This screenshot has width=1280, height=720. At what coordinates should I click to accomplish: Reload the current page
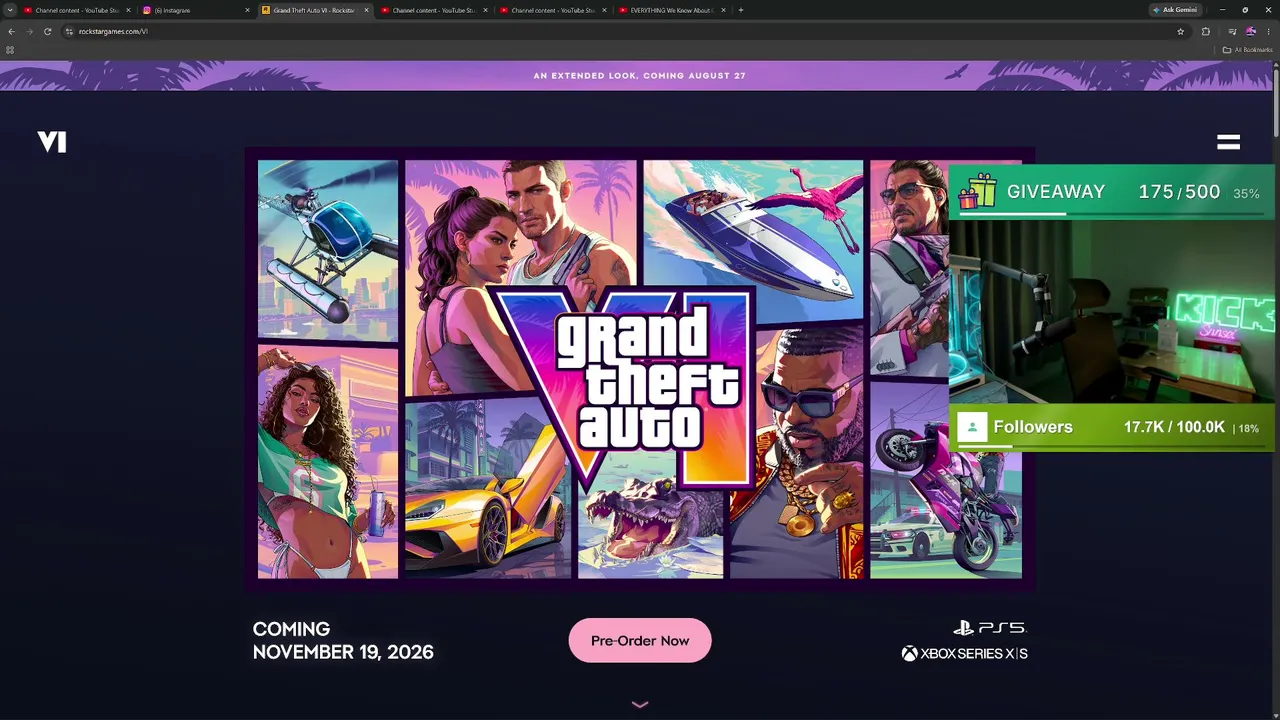point(47,31)
